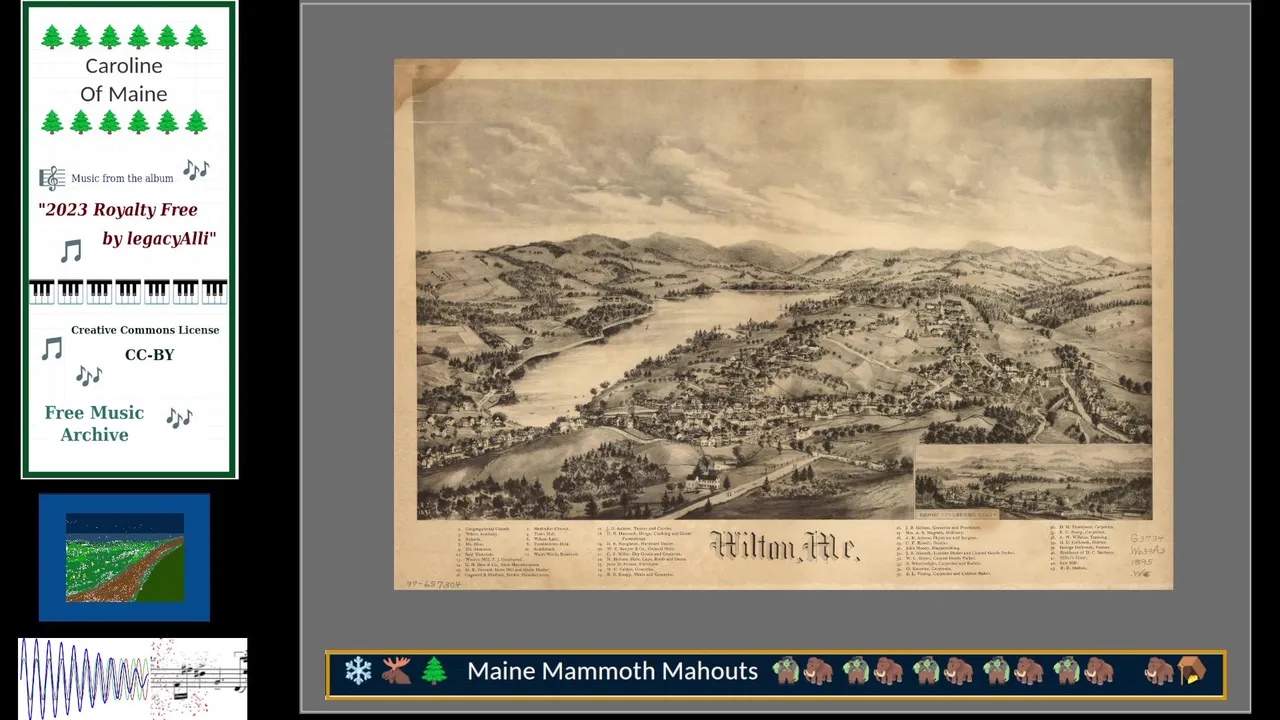Image resolution: width=1280 pixels, height=720 pixels.
Task: Click the music note left of CC-BY
Action: (x=52, y=348)
